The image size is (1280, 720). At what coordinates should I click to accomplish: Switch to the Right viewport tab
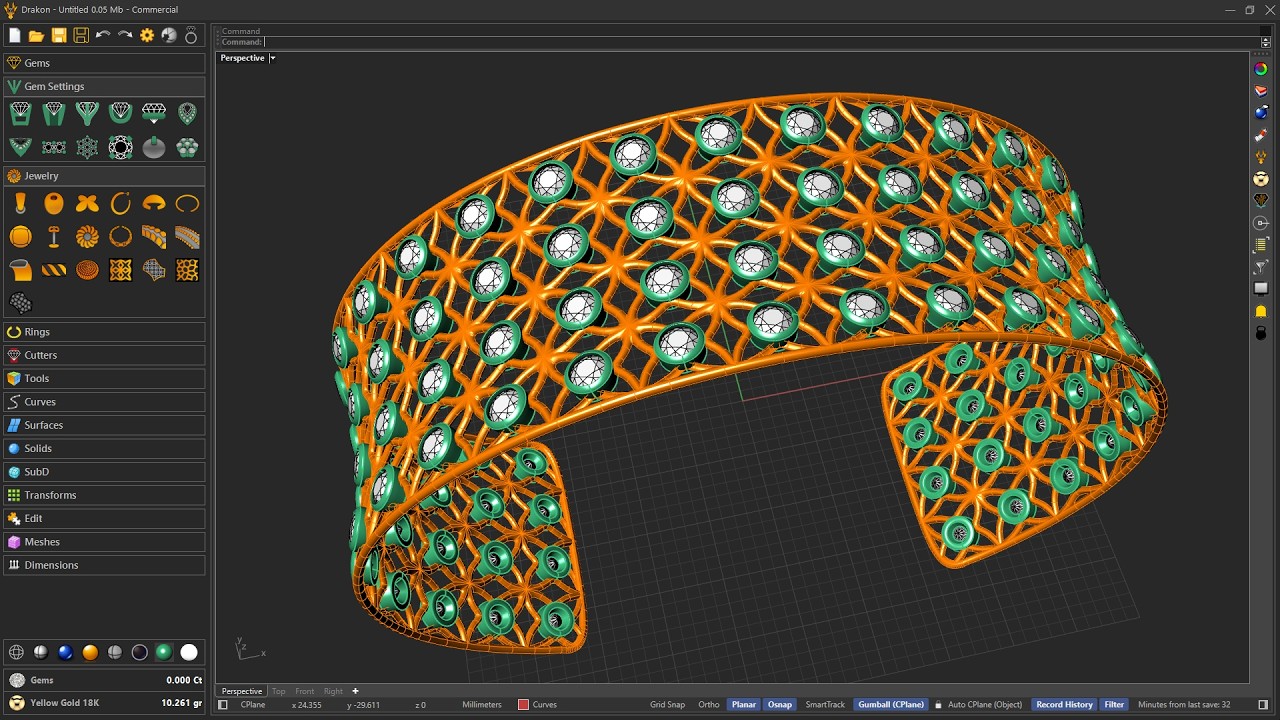click(333, 691)
